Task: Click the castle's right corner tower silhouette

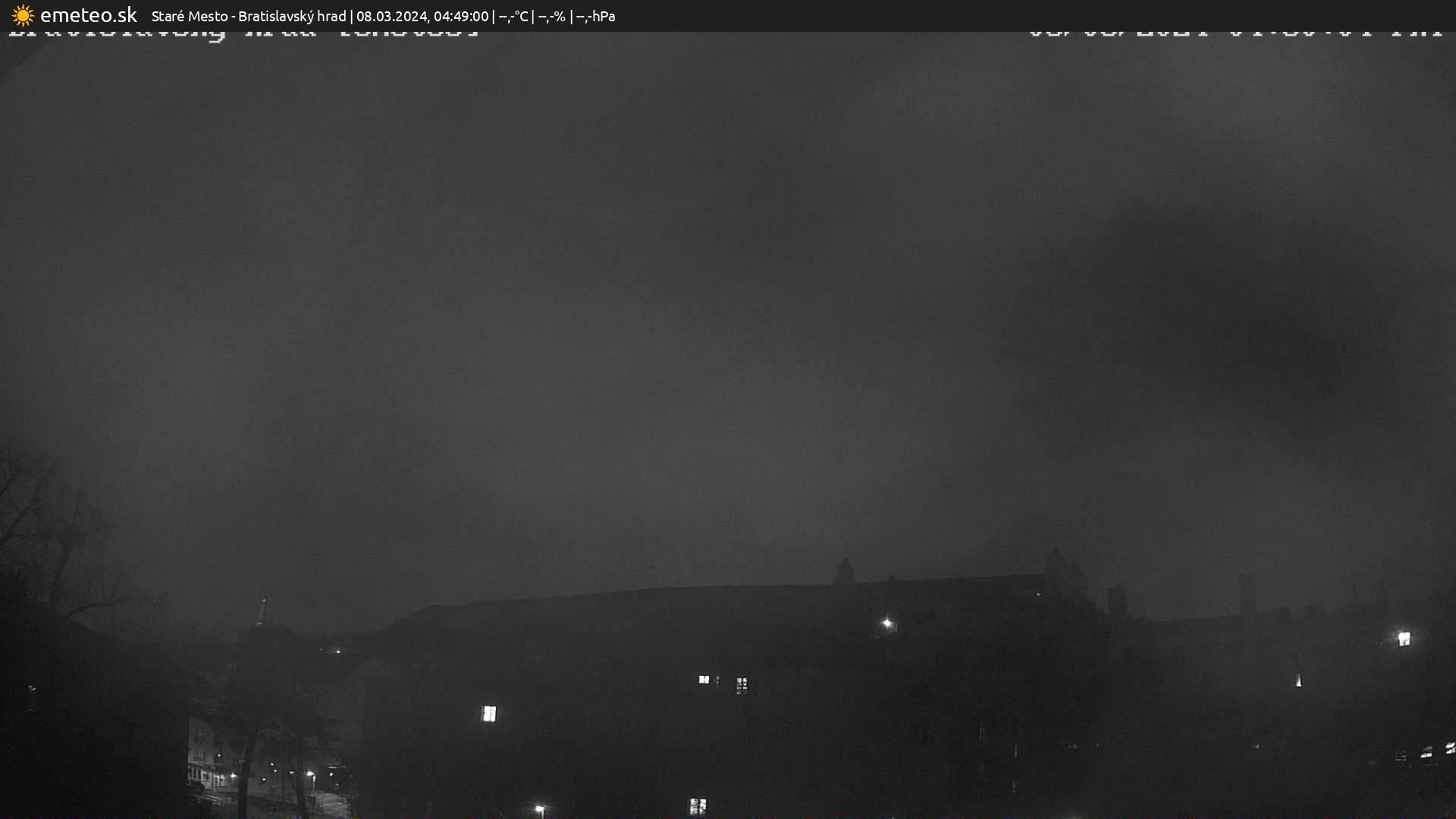Action: [1056, 565]
